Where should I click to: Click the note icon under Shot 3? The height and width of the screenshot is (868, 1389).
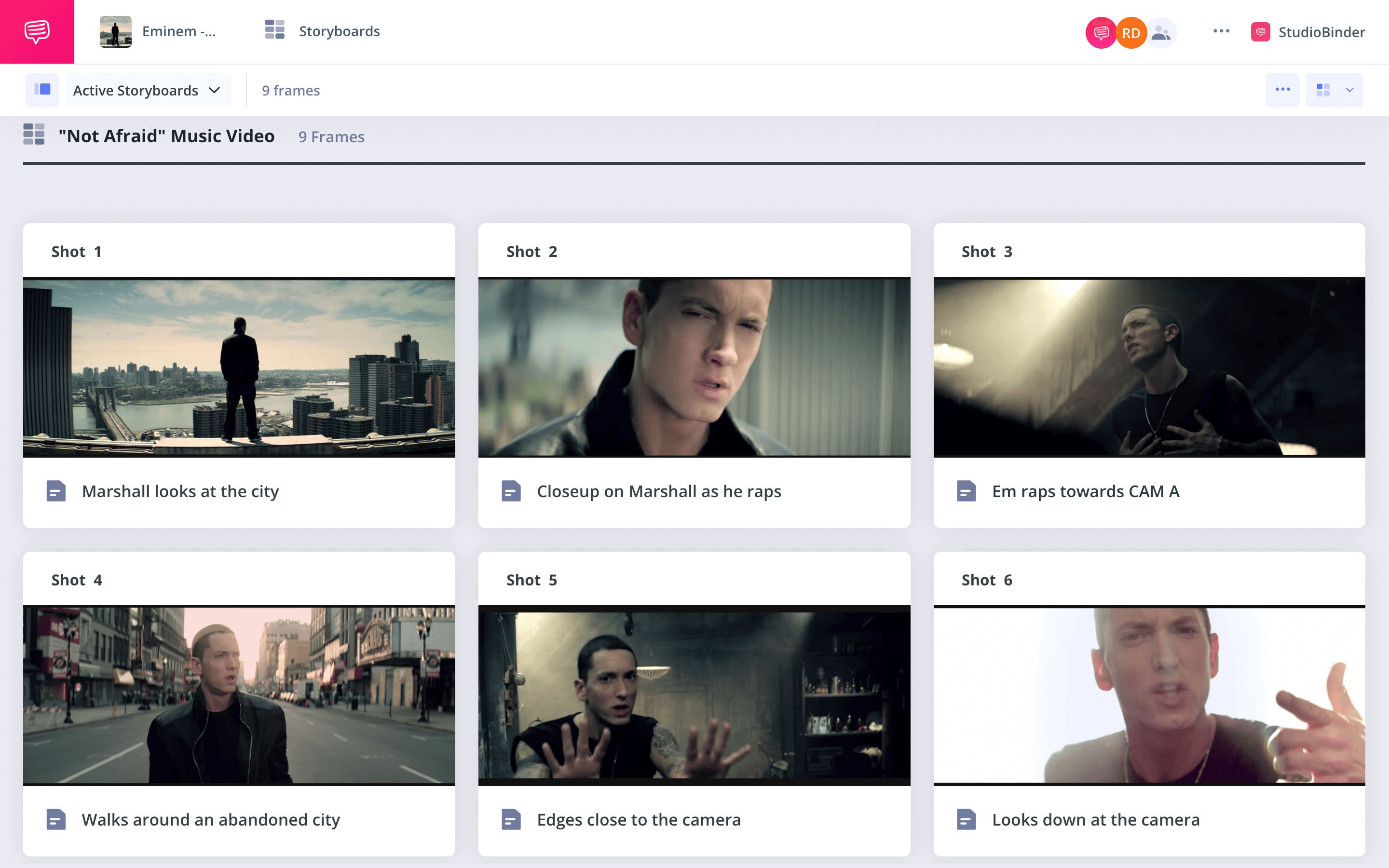(x=967, y=491)
